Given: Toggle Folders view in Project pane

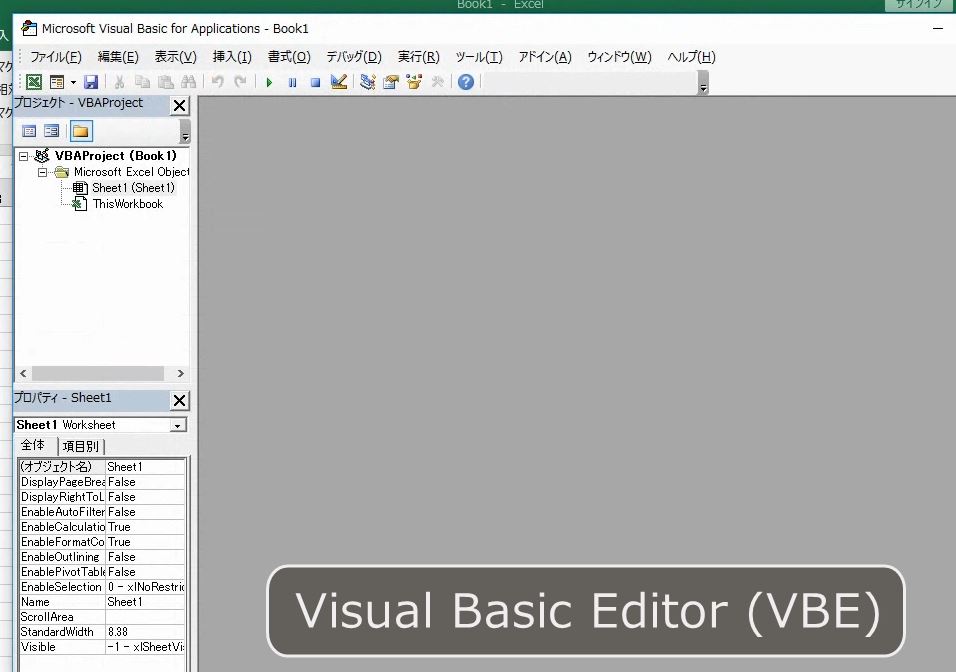Looking at the screenshot, I should click(80, 131).
